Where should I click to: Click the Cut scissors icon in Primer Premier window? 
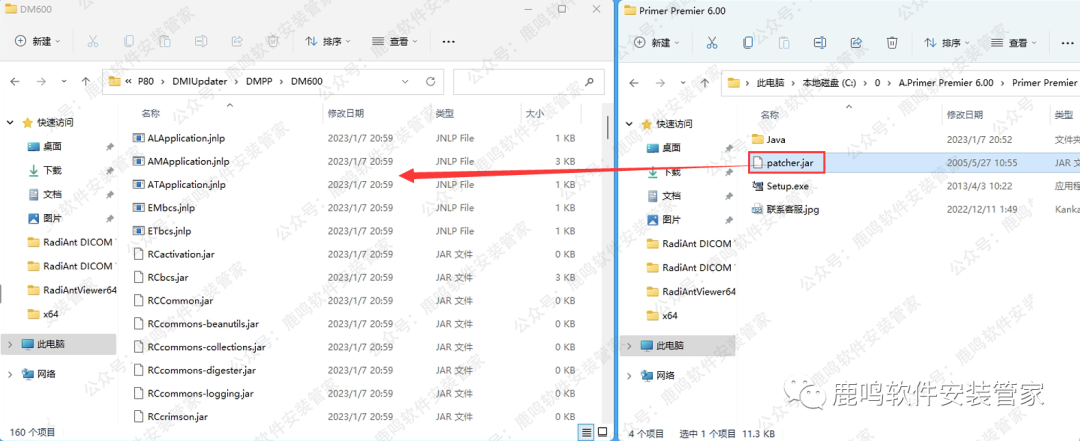712,43
